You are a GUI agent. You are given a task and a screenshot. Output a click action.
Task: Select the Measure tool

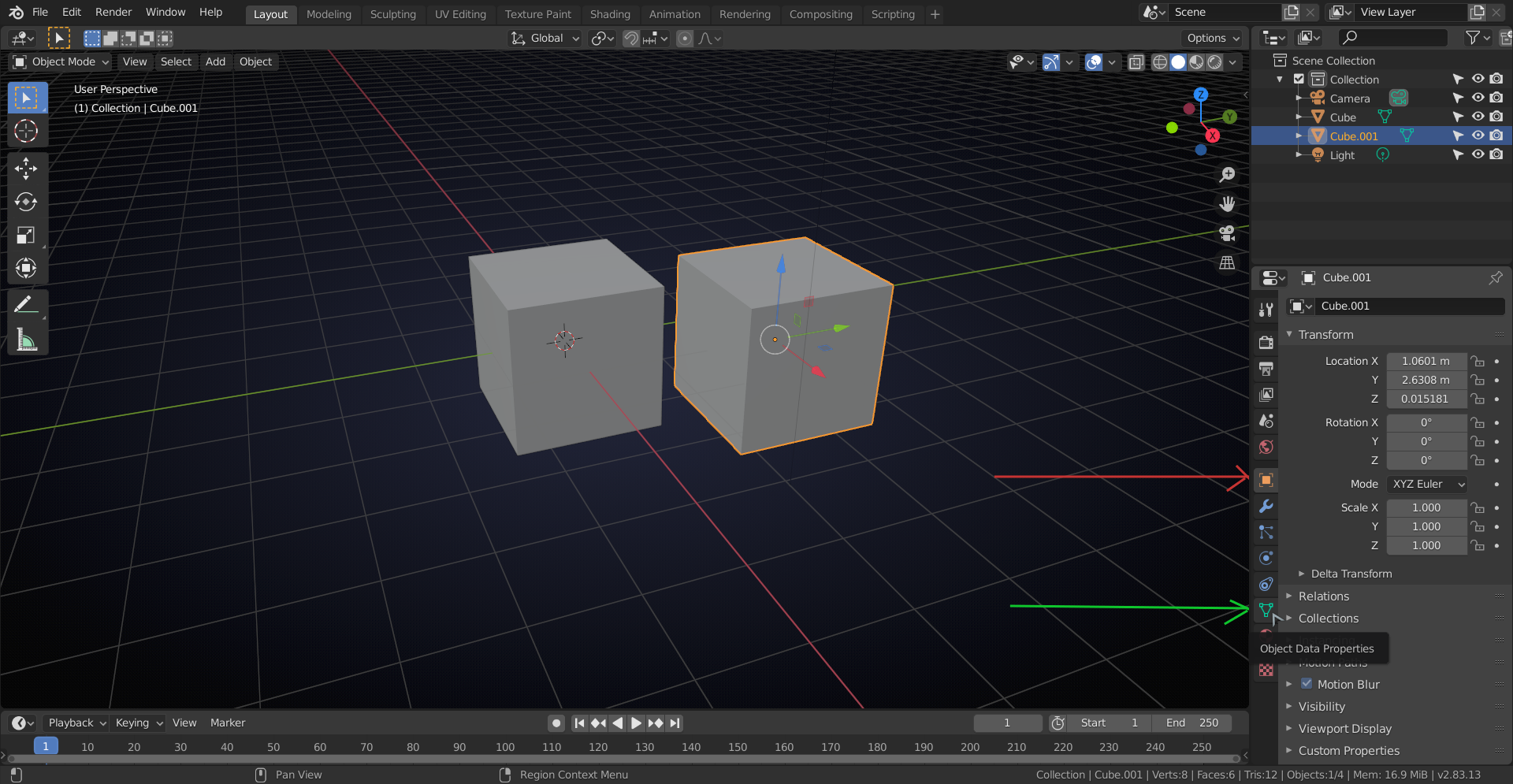[x=26, y=340]
